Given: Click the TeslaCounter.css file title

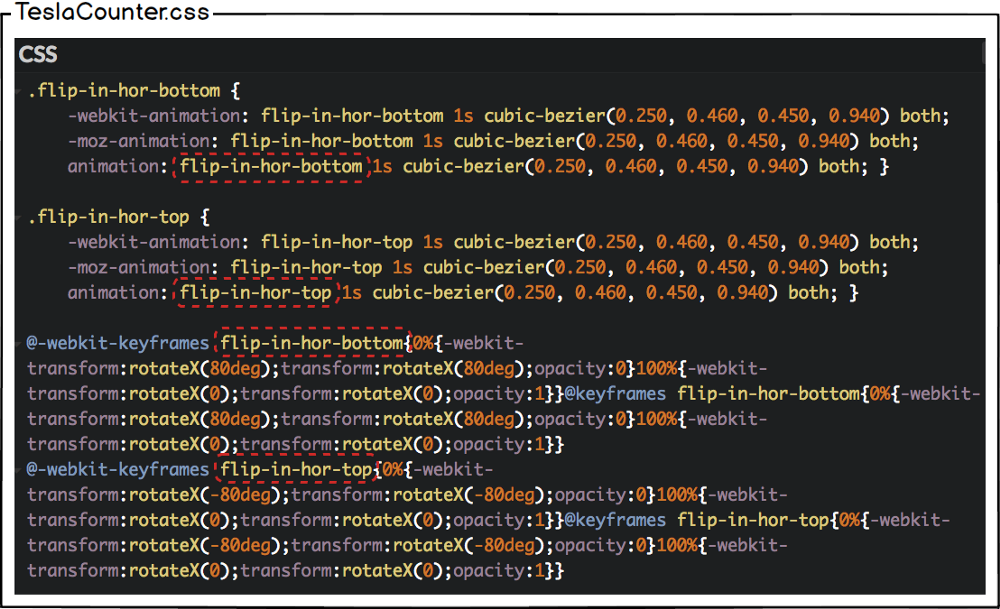Looking at the screenshot, I should [113, 13].
